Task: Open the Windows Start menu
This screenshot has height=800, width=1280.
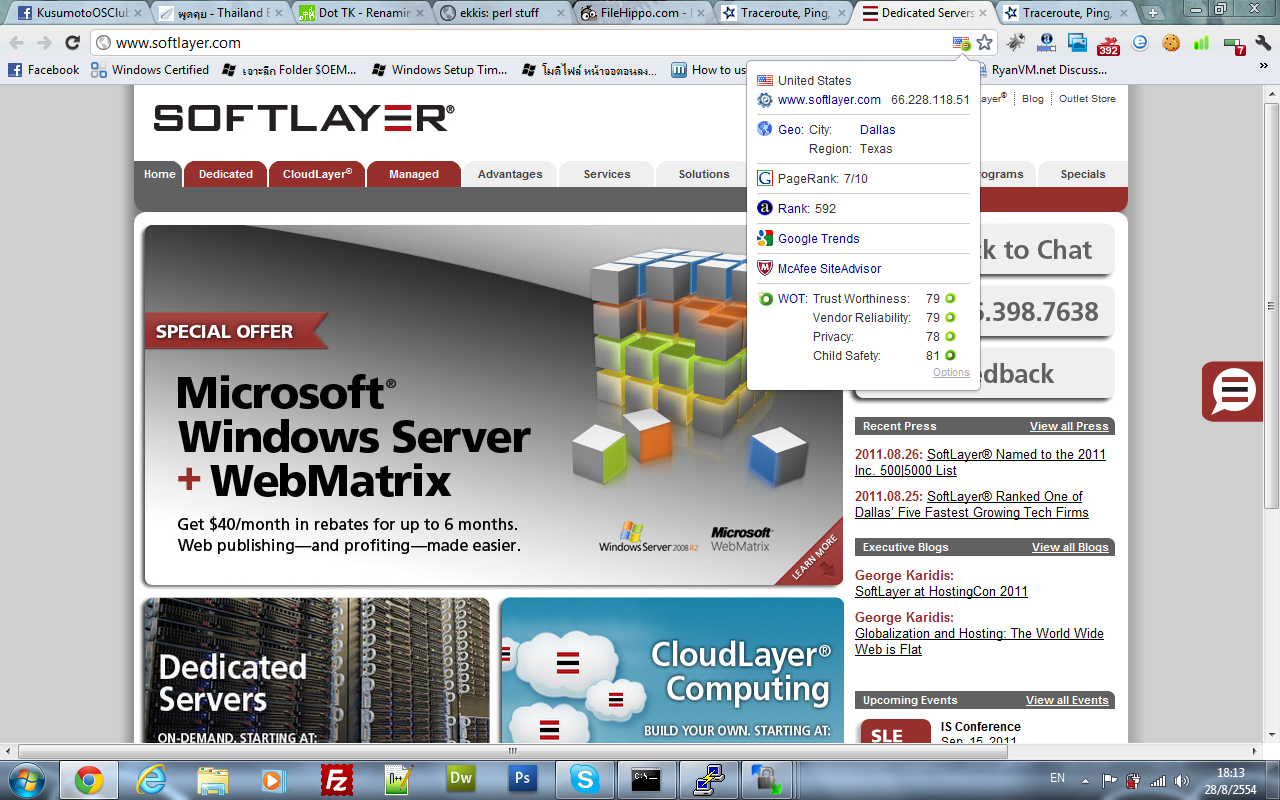Action: tap(26, 779)
